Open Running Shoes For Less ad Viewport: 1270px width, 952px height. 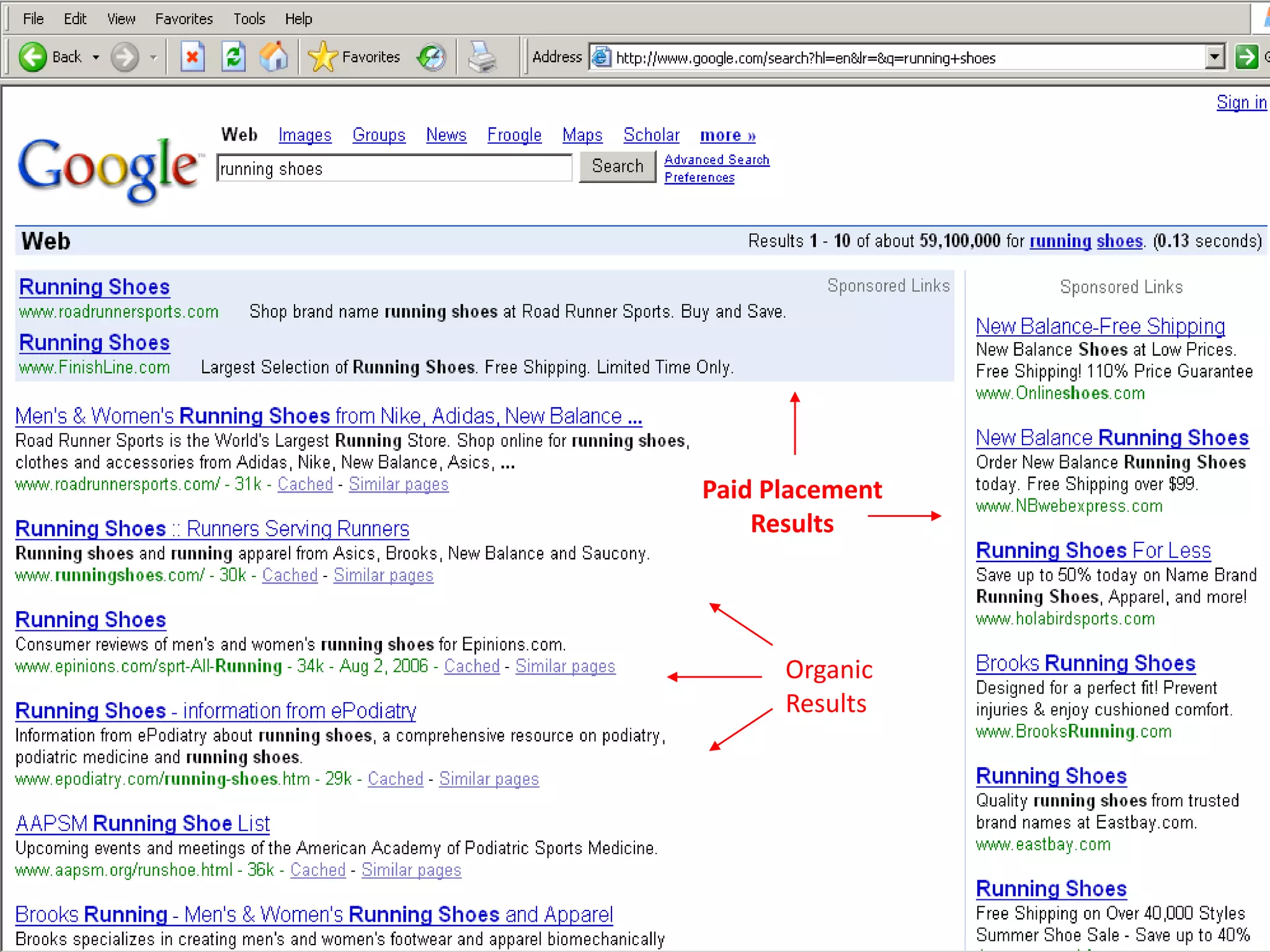tap(1093, 550)
